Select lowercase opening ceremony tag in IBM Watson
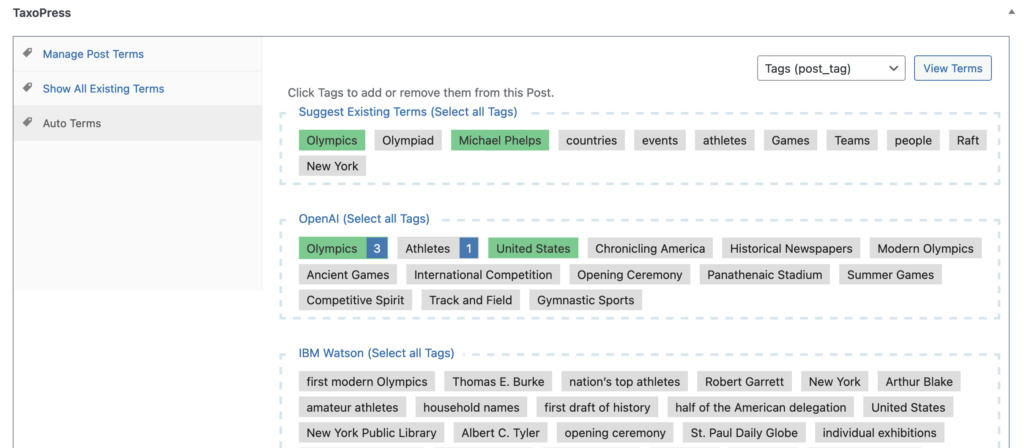 615,433
